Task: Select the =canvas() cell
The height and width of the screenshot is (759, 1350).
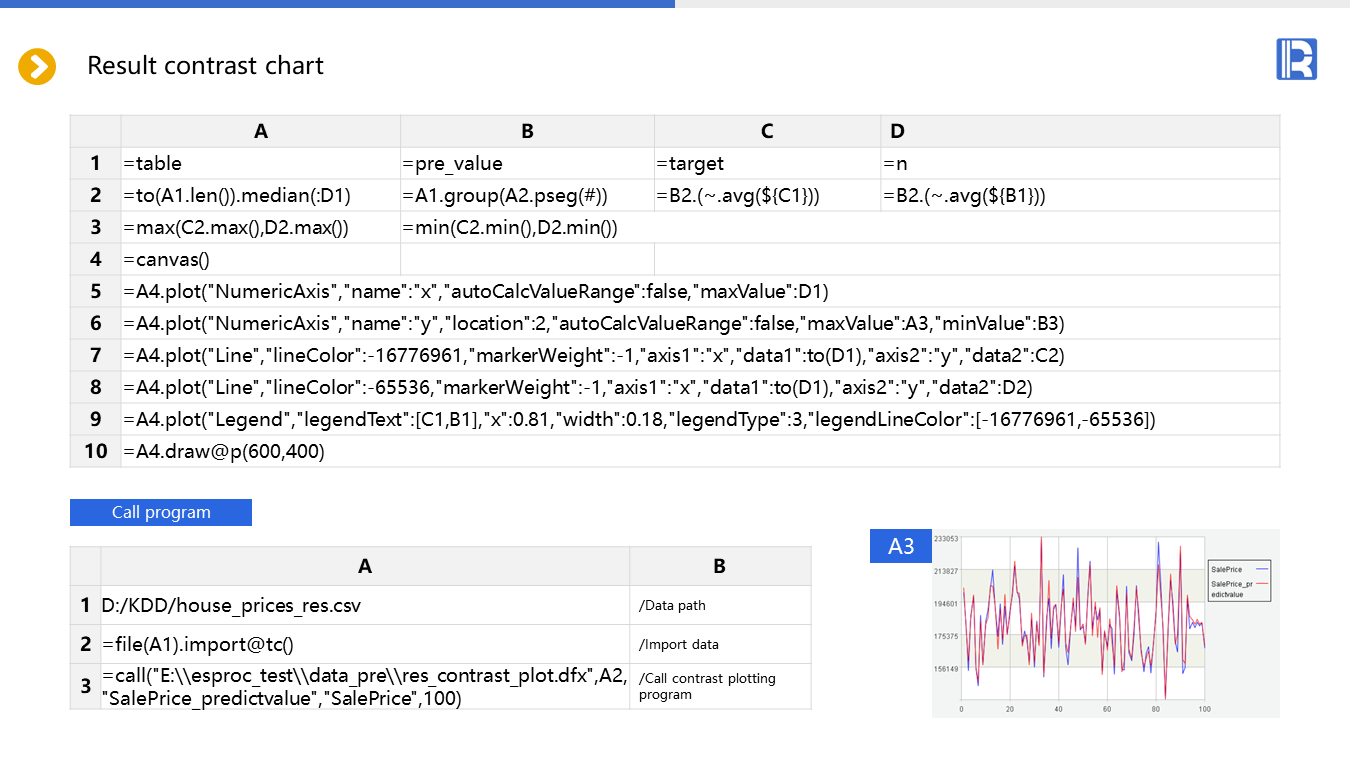Action: click(260, 259)
